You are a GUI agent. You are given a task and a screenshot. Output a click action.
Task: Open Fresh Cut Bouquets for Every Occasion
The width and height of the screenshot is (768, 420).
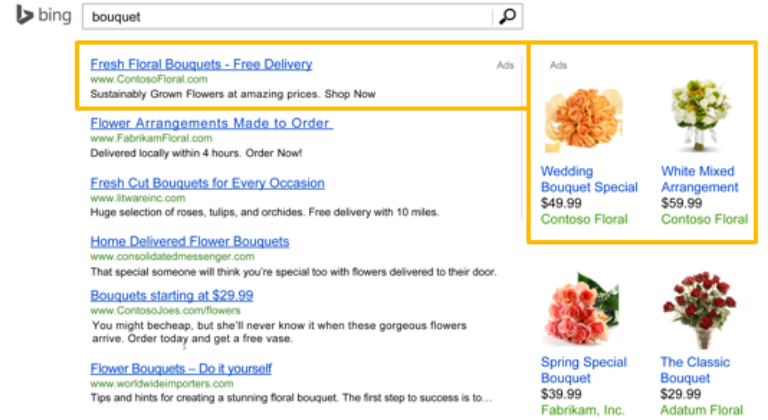click(x=207, y=183)
